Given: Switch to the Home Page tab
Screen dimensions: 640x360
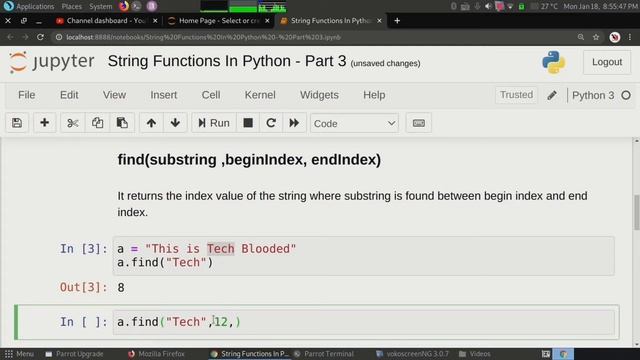Looking at the screenshot, I should coord(219,21).
